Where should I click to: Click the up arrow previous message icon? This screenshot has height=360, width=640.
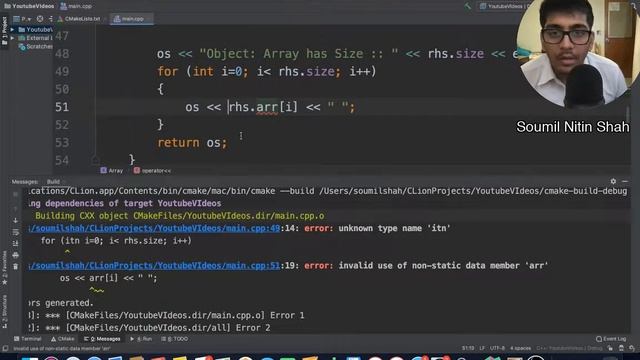[x=16, y=209]
